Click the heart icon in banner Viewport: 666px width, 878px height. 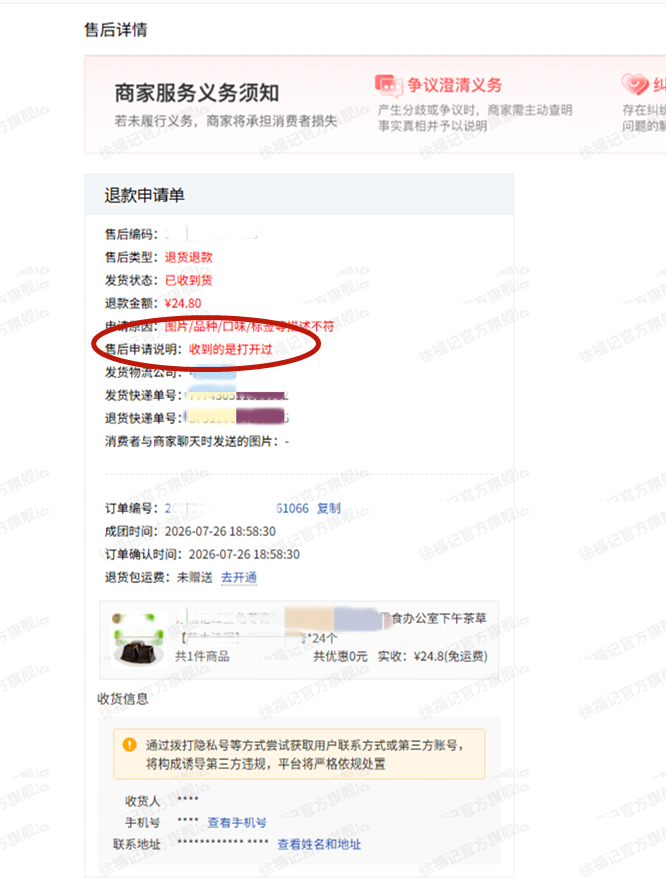[635, 84]
